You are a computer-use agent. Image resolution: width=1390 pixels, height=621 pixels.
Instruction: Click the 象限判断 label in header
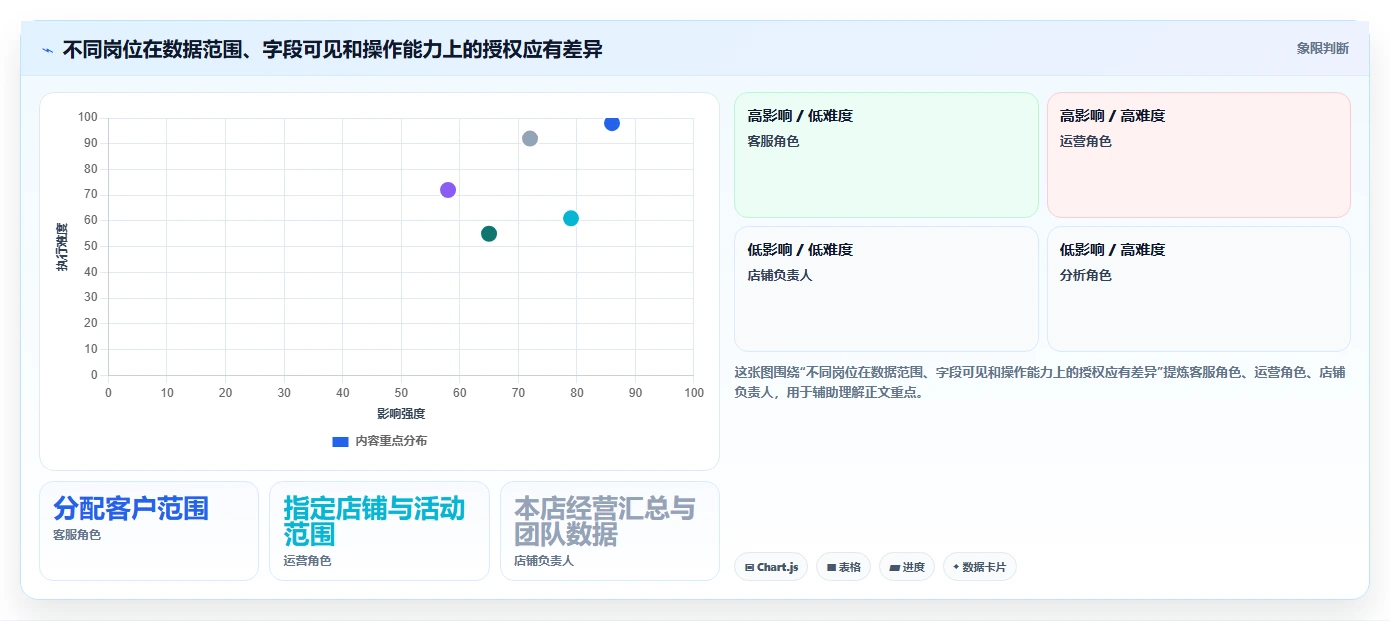pyautogui.click(x=1323, y=48)
